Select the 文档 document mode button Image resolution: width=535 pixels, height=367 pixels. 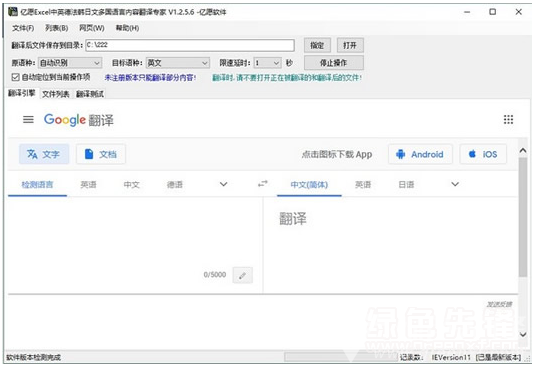tap(101, 154)
